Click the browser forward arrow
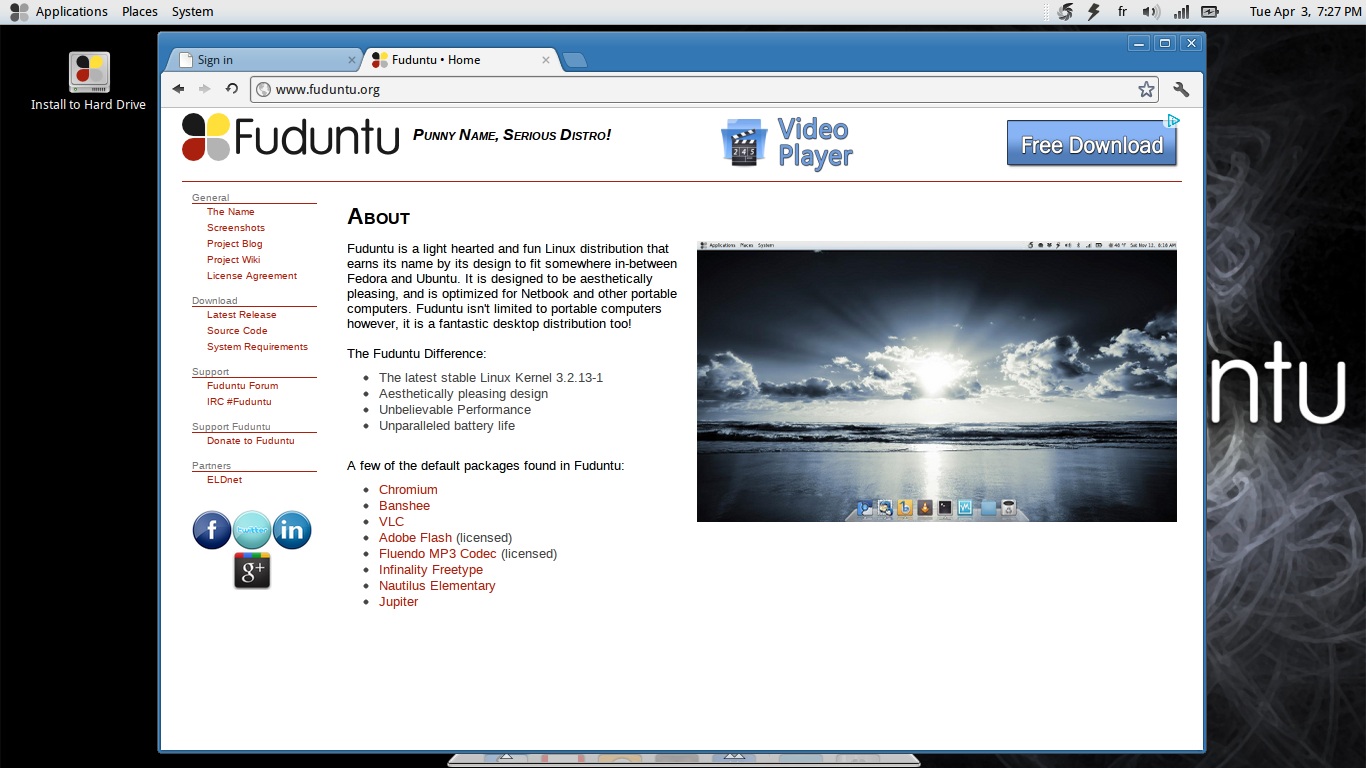This screenshot has width=1366, height=768. pos(205,89)
